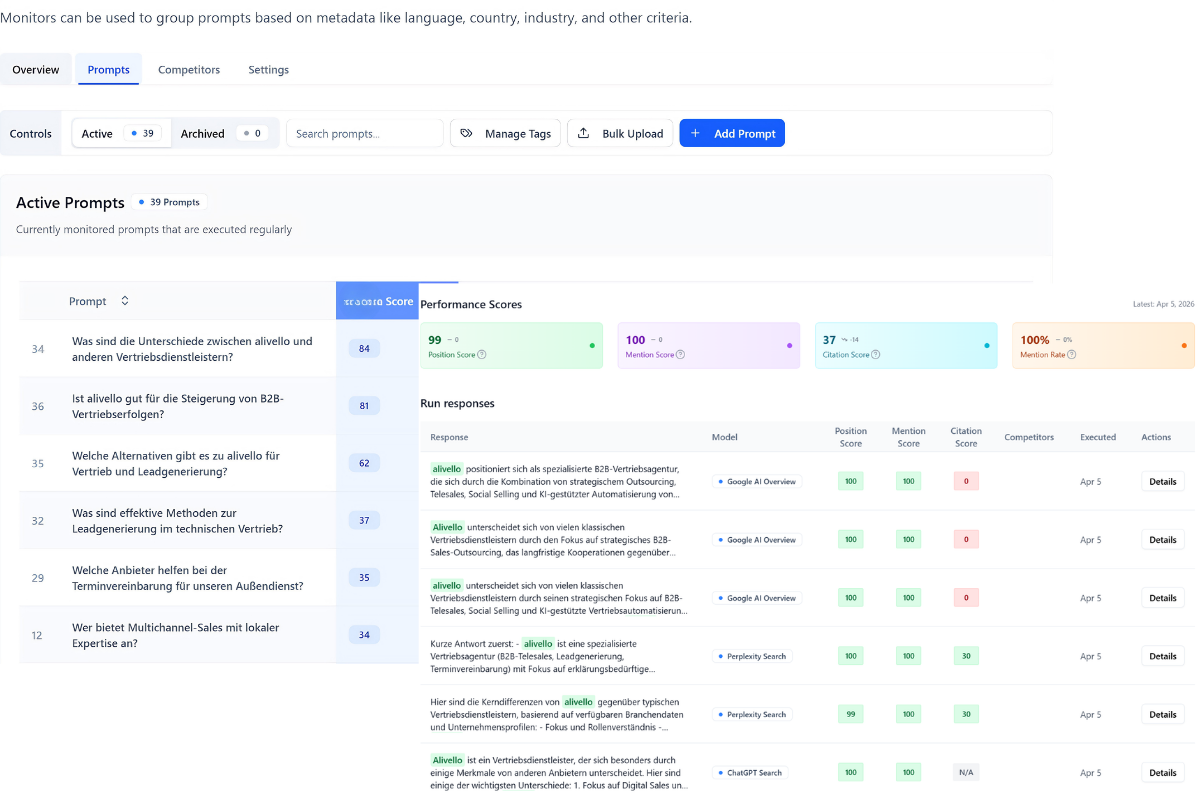Screen dimensions: 1200x800
Task: Click score badge 81
Action: tap(364, 406)
